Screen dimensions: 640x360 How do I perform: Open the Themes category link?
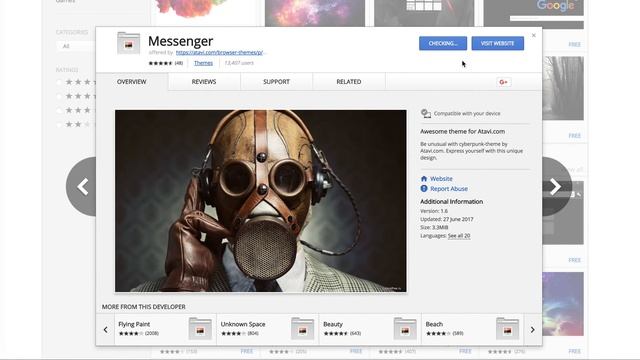pyautogui.click(x=203, y=63)
